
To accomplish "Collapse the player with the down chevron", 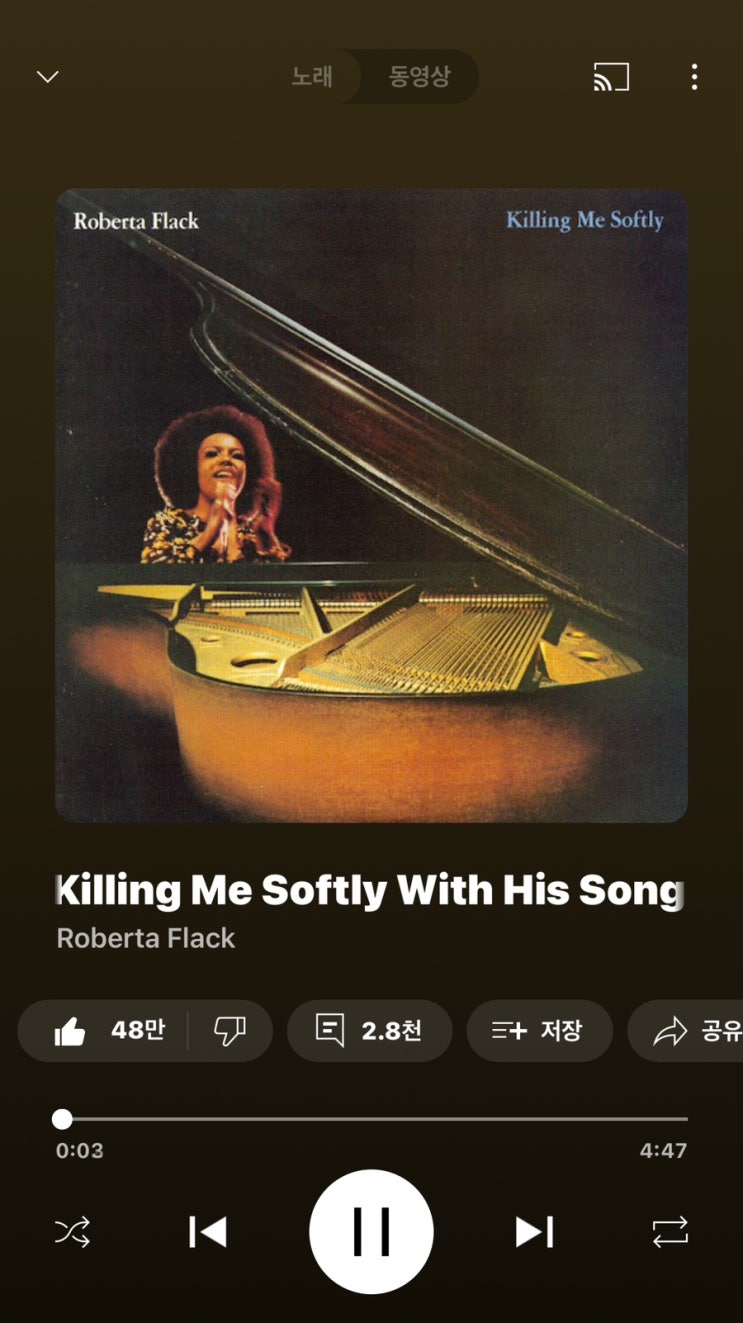I will [48, 77].
